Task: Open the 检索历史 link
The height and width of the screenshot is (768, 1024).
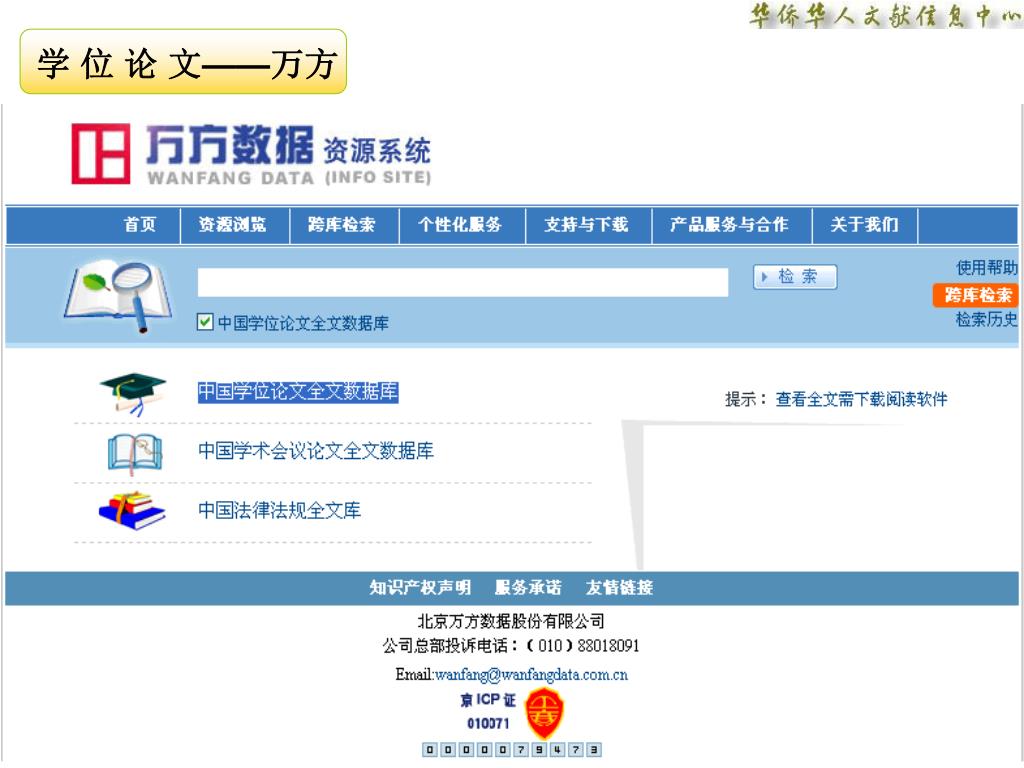Action: 987,319
